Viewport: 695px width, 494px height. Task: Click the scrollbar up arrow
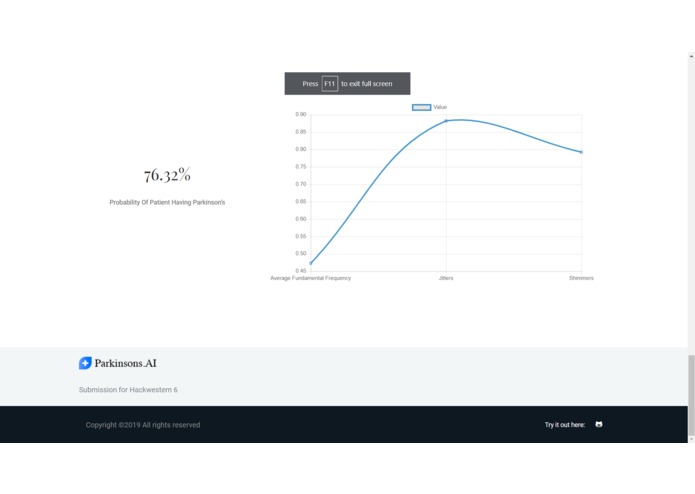691,56
